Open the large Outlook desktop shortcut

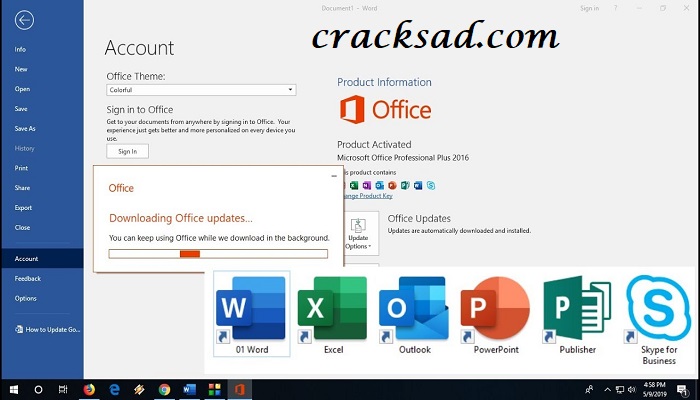coord(414,314)
